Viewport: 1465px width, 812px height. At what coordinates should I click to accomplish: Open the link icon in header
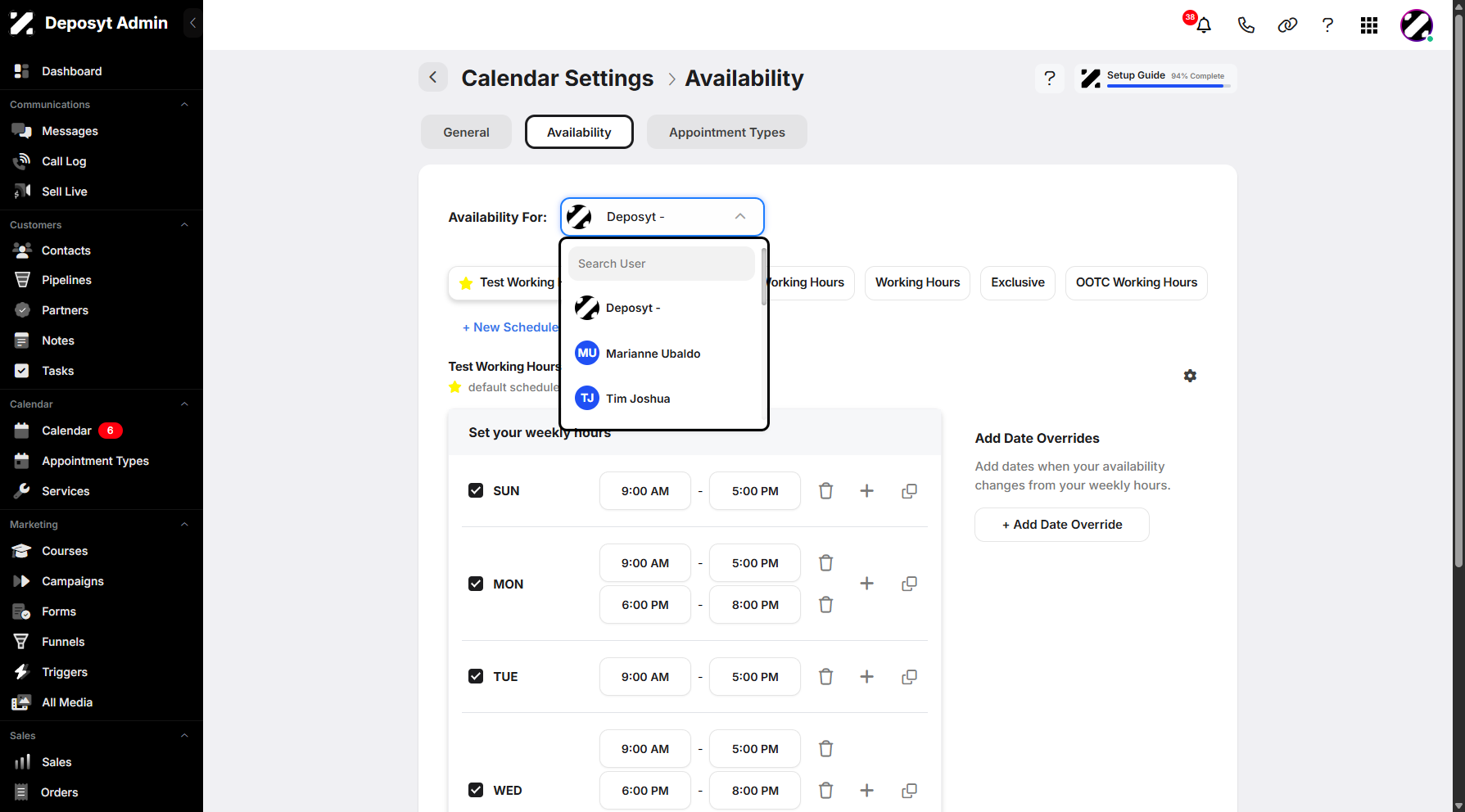[1287, 25]
